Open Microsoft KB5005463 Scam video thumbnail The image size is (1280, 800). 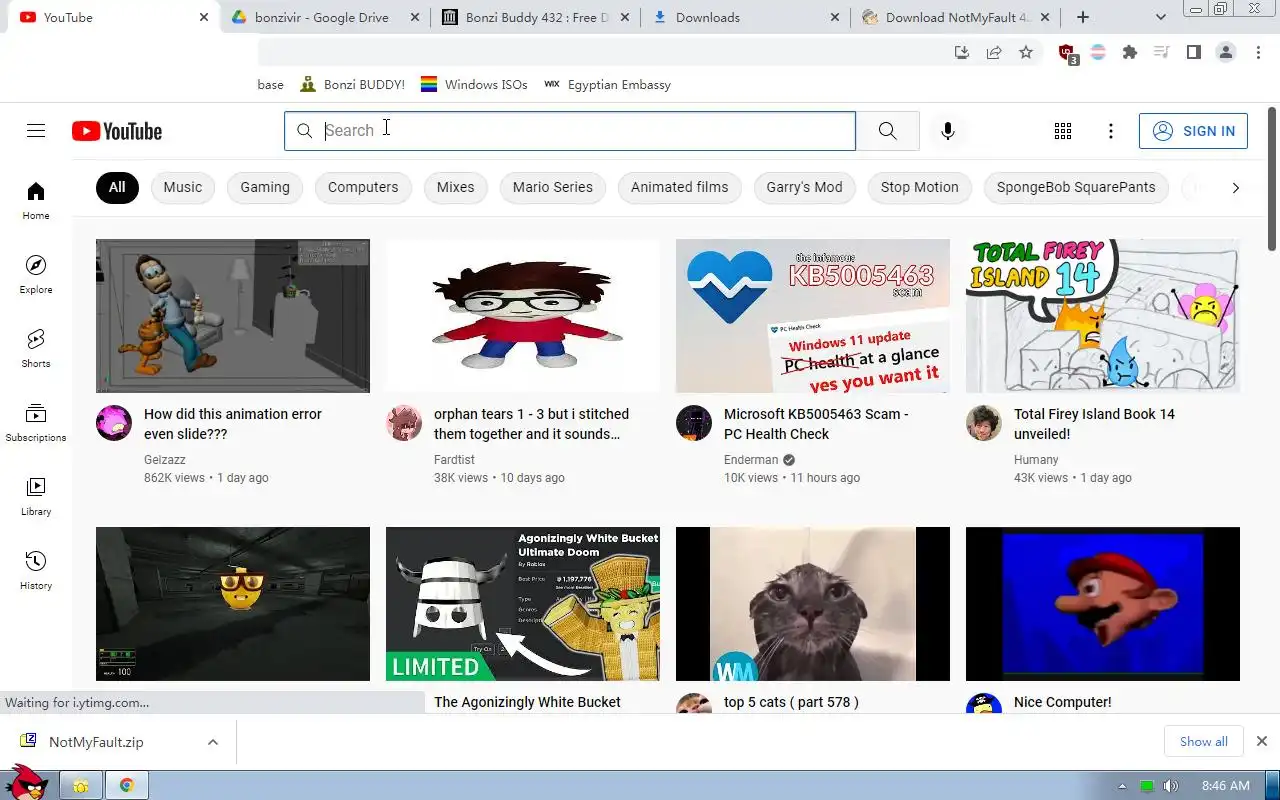pyautogui.click(x=813, y=316)
